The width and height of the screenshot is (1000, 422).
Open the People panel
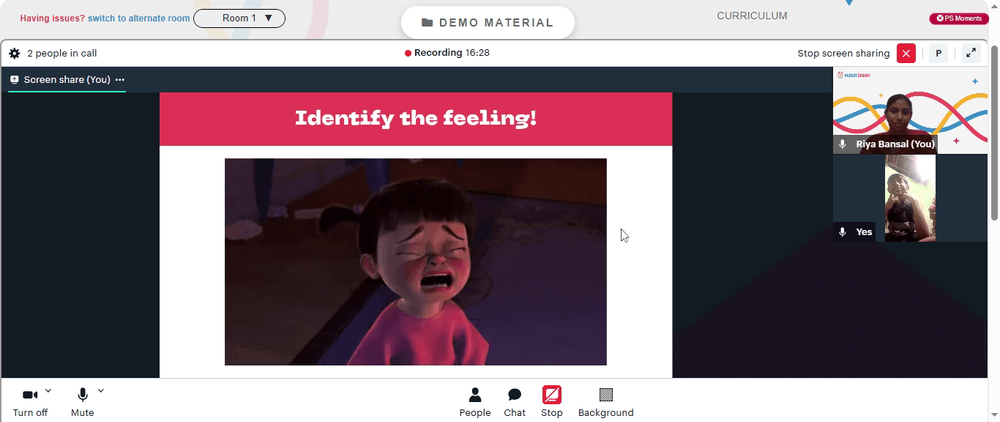pos(475,402)
